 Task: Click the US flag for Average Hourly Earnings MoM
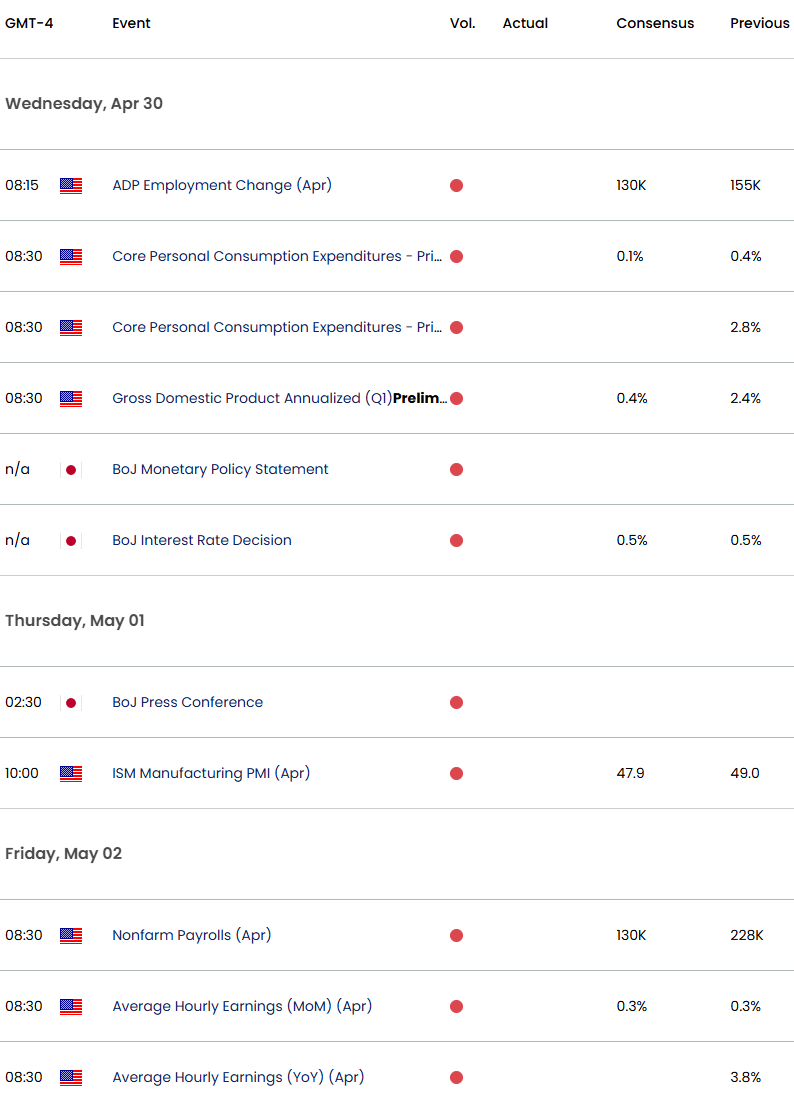(x=70, y=1006)
